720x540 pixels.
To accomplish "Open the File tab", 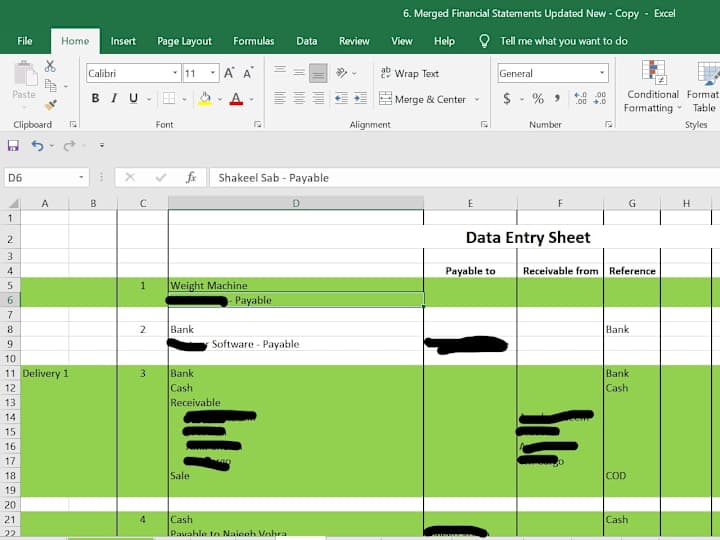I will click(25, 41).
